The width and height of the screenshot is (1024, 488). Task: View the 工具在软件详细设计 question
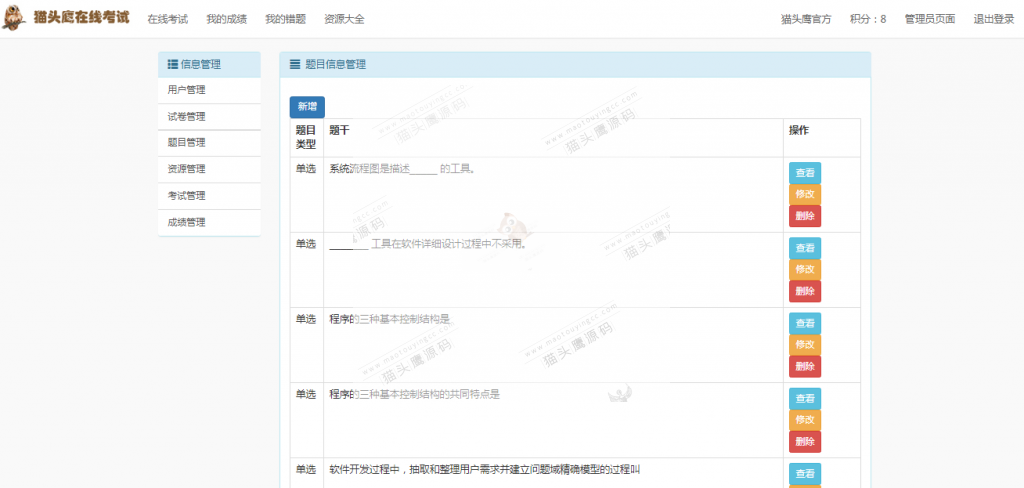(805, 248)
